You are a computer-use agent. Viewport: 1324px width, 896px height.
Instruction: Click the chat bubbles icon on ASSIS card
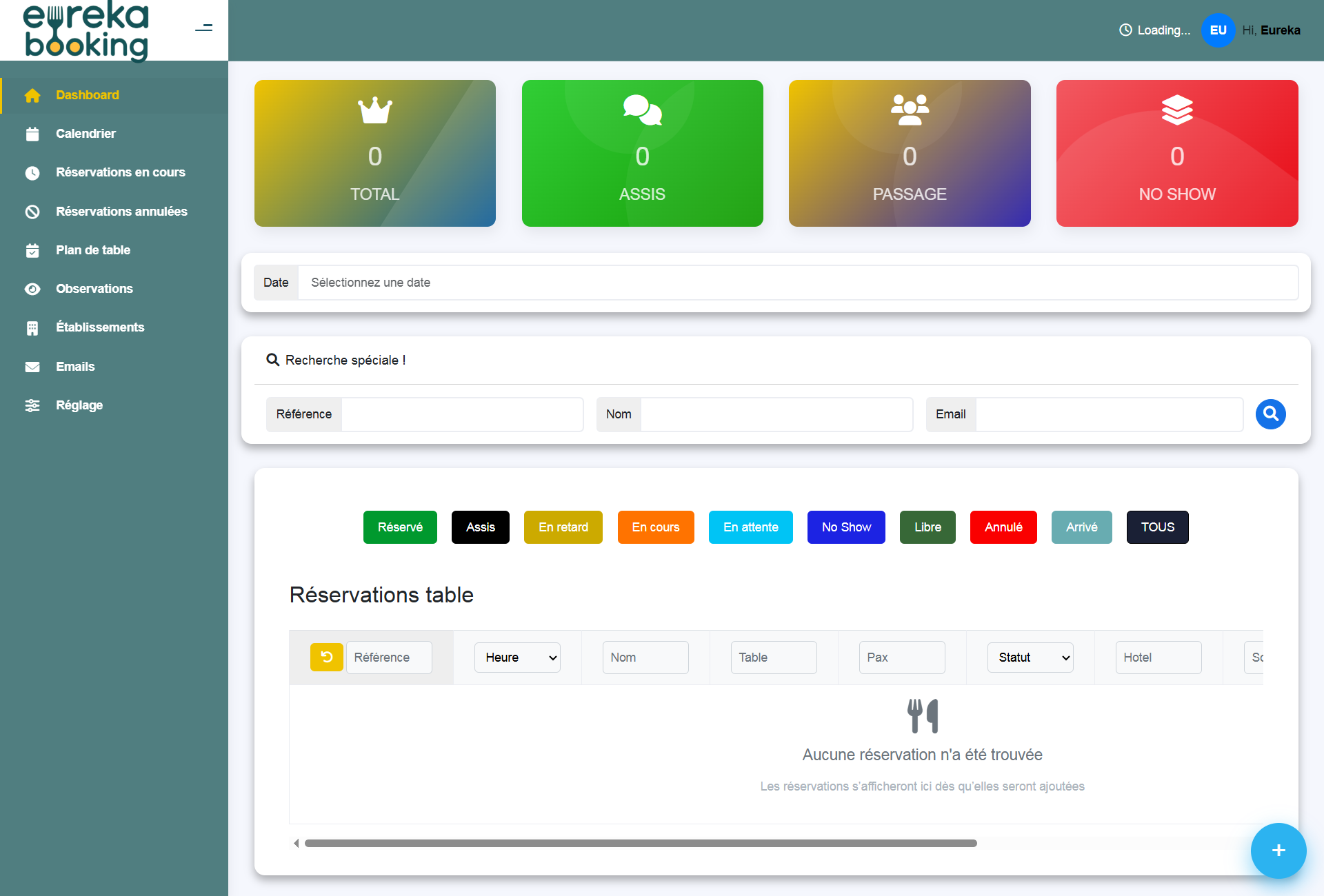tap(642, 110)
